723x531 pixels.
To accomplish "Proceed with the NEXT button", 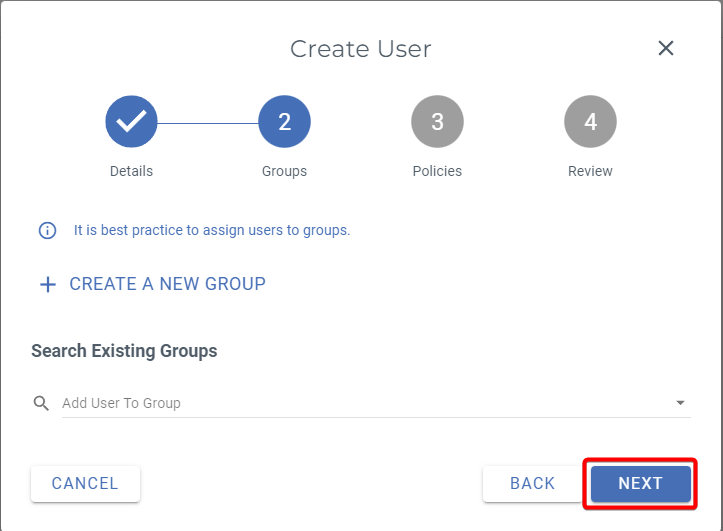I will (x=640, y=483).
